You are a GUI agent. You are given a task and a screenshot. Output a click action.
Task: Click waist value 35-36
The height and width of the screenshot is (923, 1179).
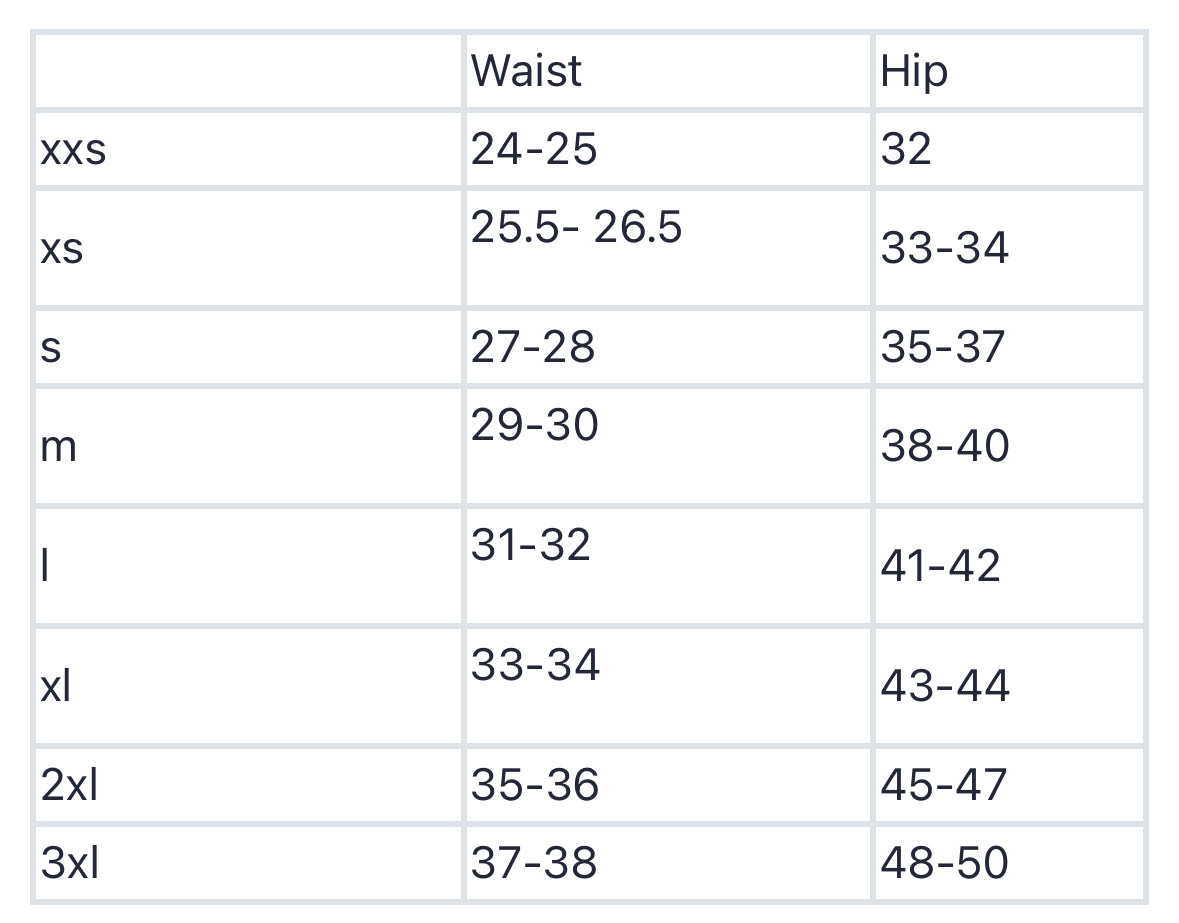535,785
